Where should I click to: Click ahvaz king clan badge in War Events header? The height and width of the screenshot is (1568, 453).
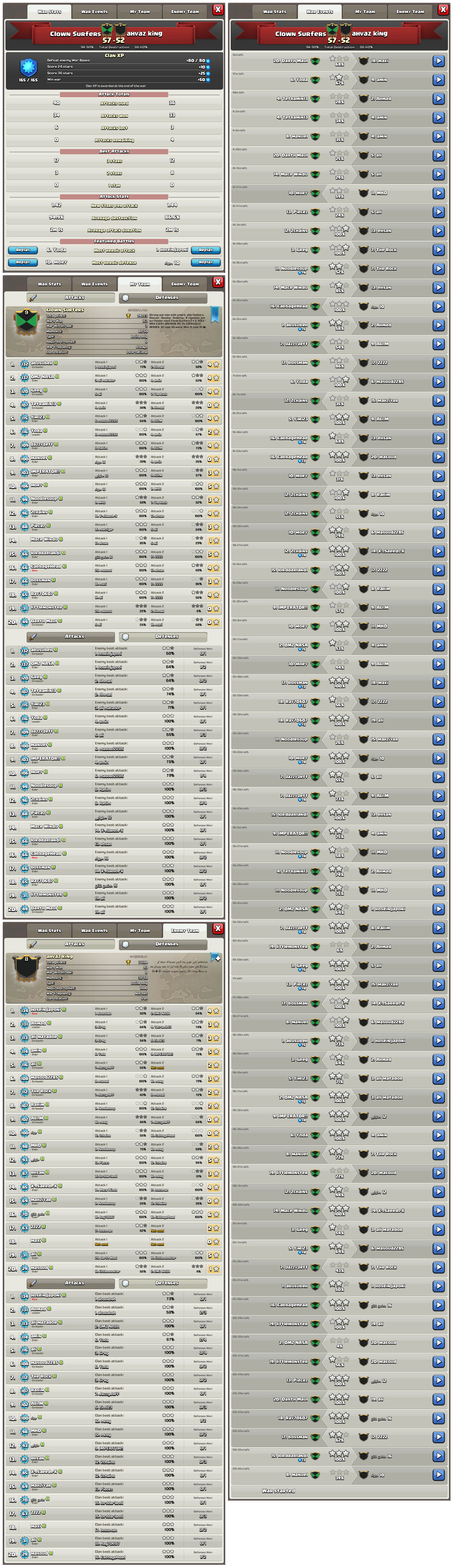coord(345,30)
